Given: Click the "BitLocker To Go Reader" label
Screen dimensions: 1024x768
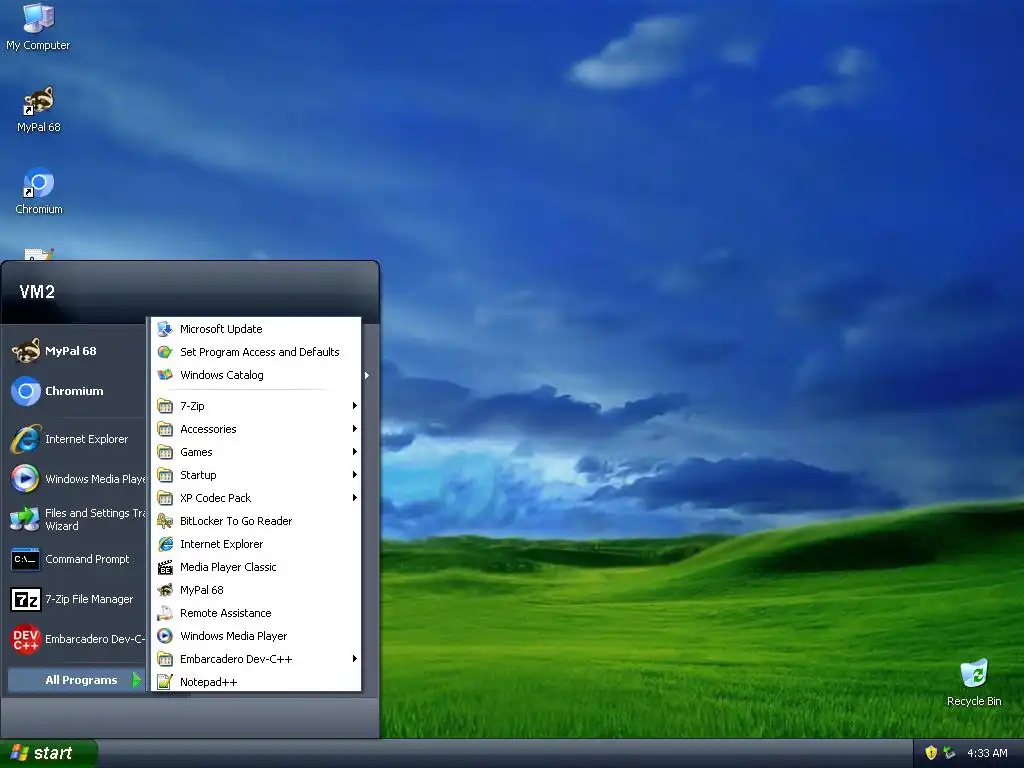Looking at the screenshot, I should pyautogui.click(x=236, y=521).
